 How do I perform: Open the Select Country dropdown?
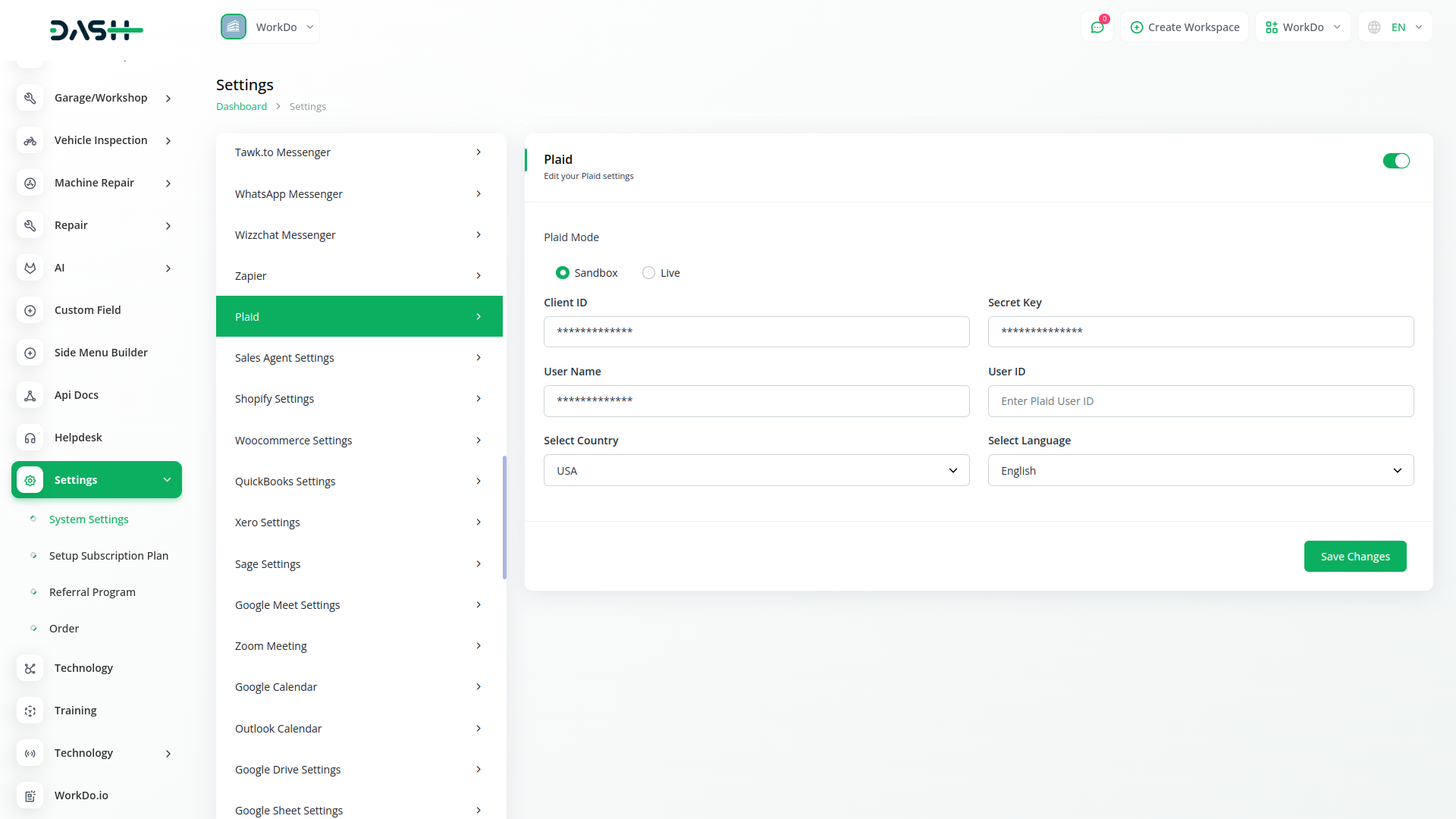[x=757, y=470]
